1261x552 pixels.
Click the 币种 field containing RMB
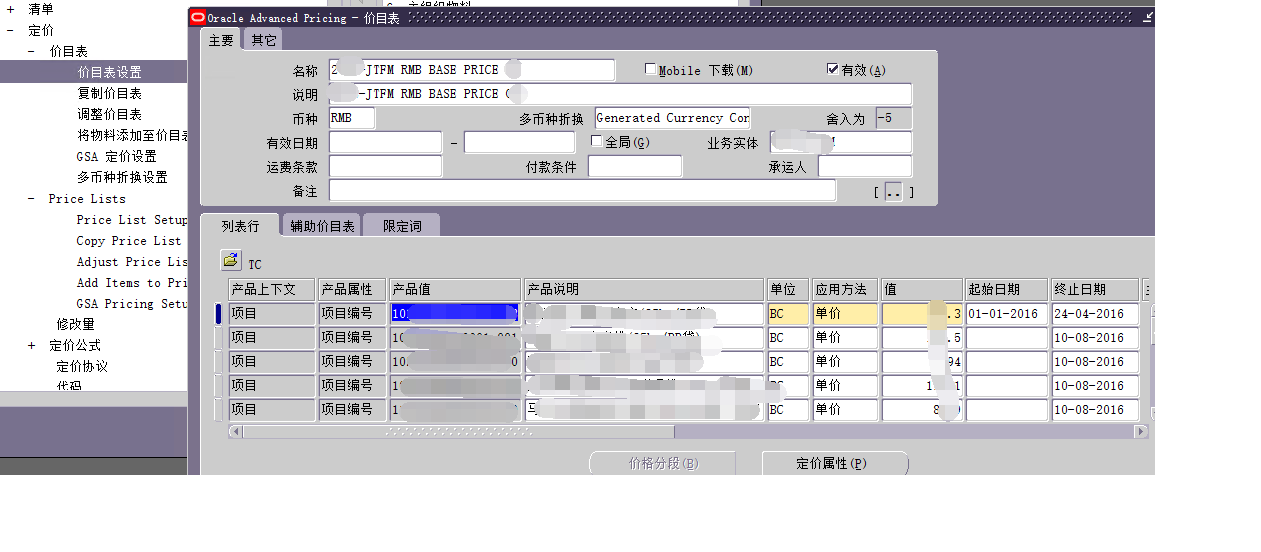click(x=351, y=118)
